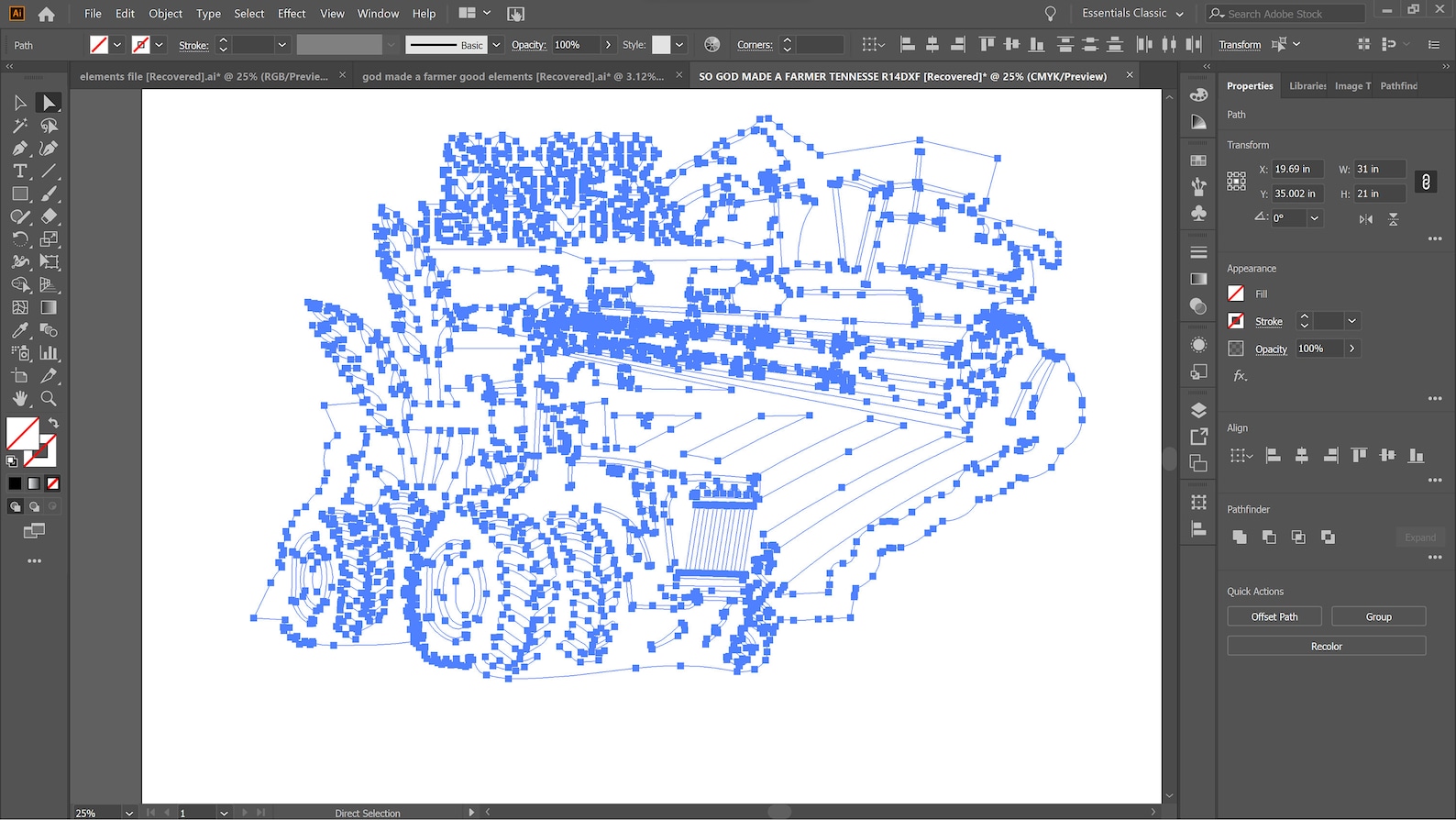Expand the Opacity dropdown in control bar

pyautogui.click(x=608, y=45)
